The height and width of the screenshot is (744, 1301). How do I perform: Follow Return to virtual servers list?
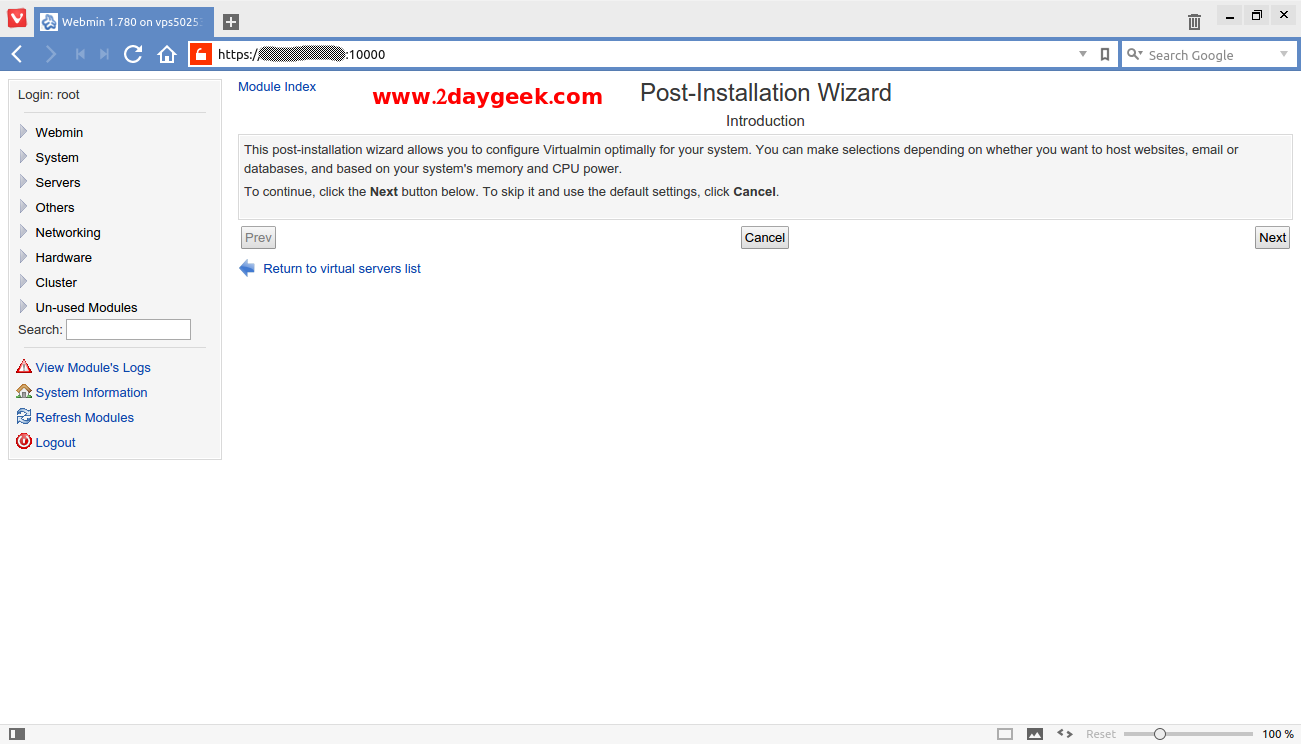[342, 268]
